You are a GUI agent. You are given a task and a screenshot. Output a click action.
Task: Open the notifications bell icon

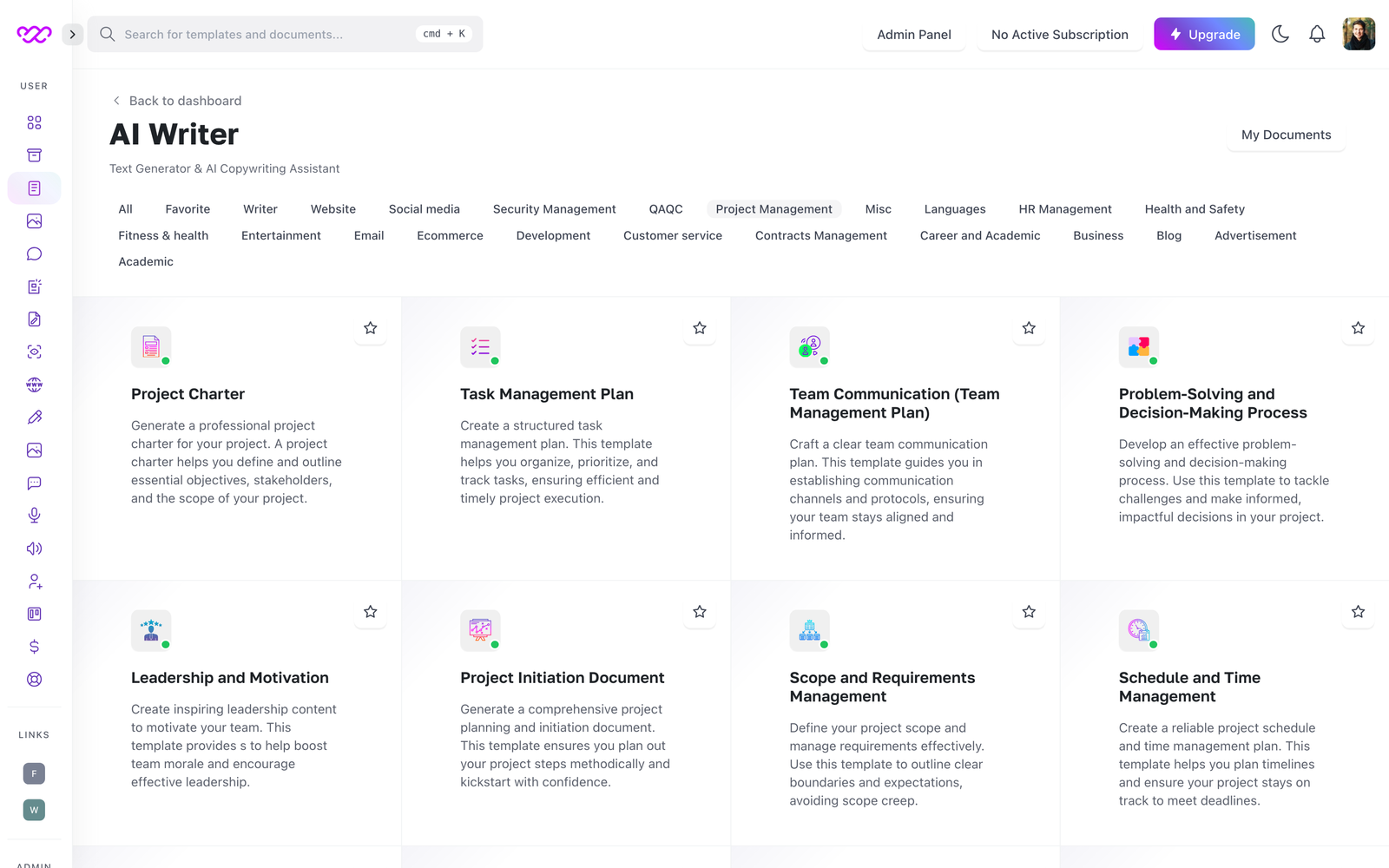(1317, 35)
